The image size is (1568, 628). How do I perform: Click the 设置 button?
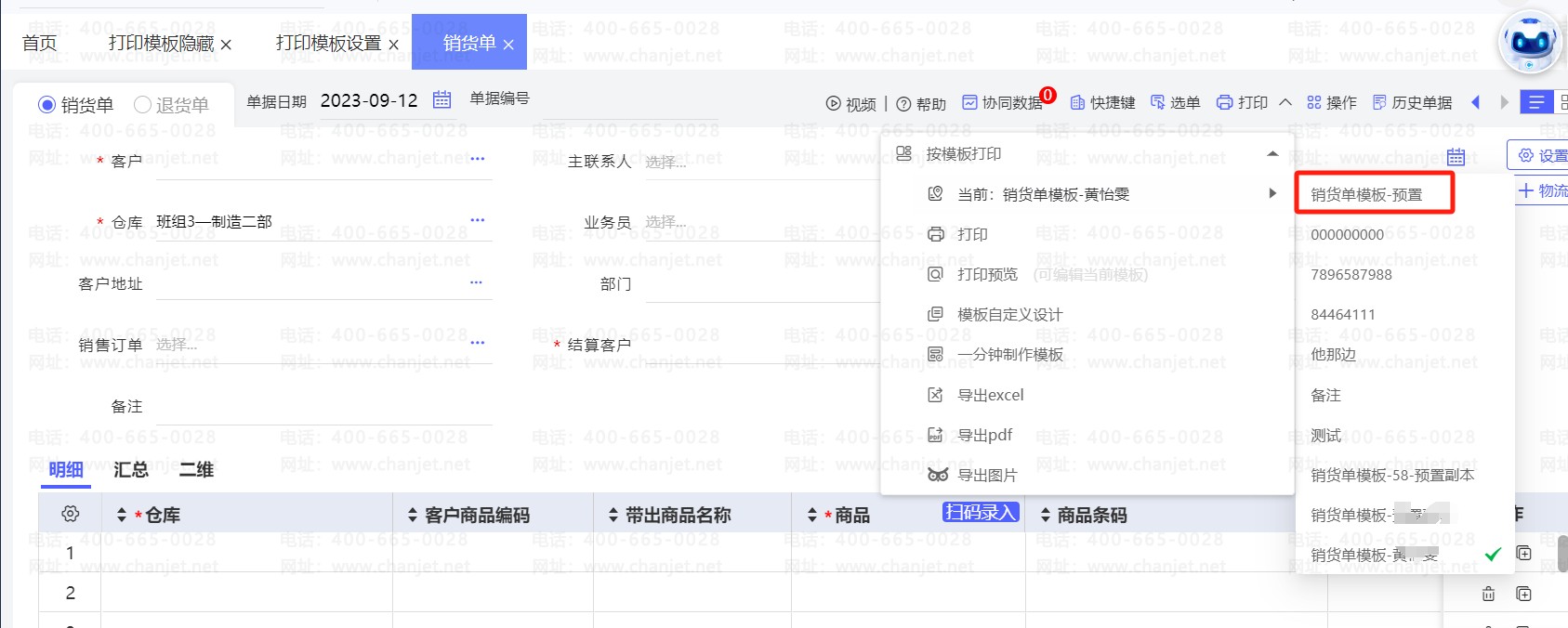coord(1538,155)
